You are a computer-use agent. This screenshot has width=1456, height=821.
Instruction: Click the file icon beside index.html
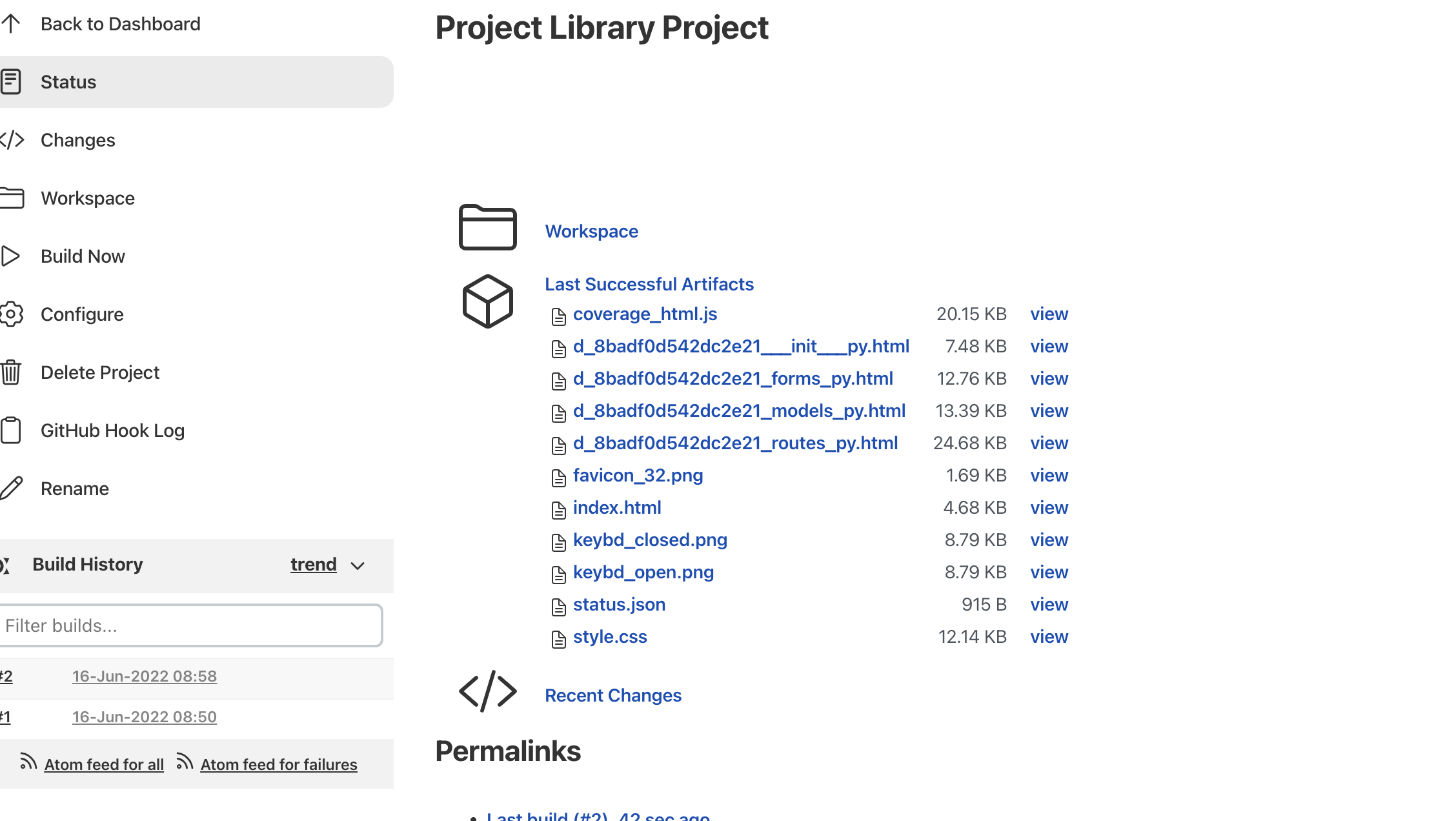point(559,510)
